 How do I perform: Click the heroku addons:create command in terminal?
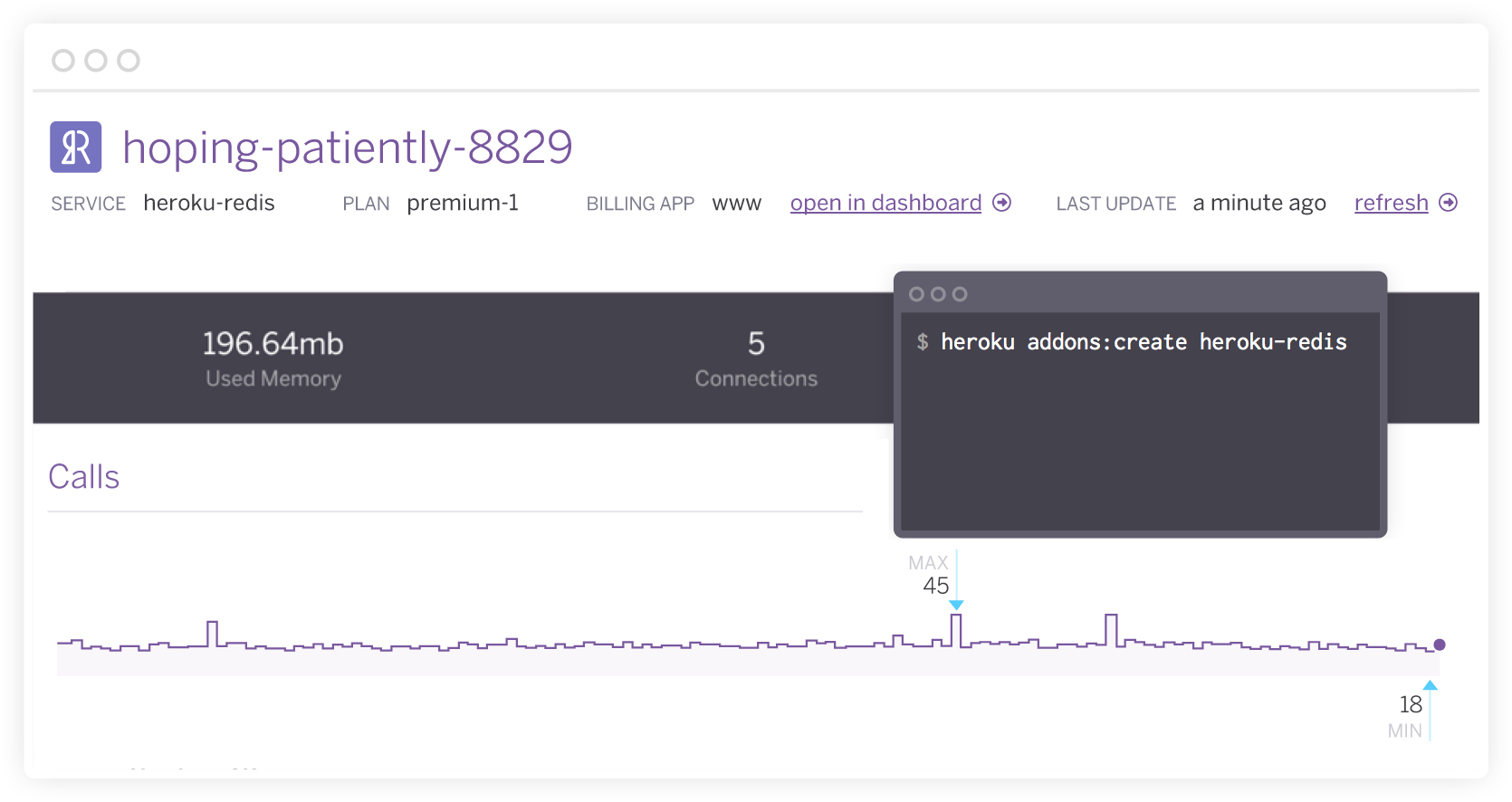tap(1144, 342)
